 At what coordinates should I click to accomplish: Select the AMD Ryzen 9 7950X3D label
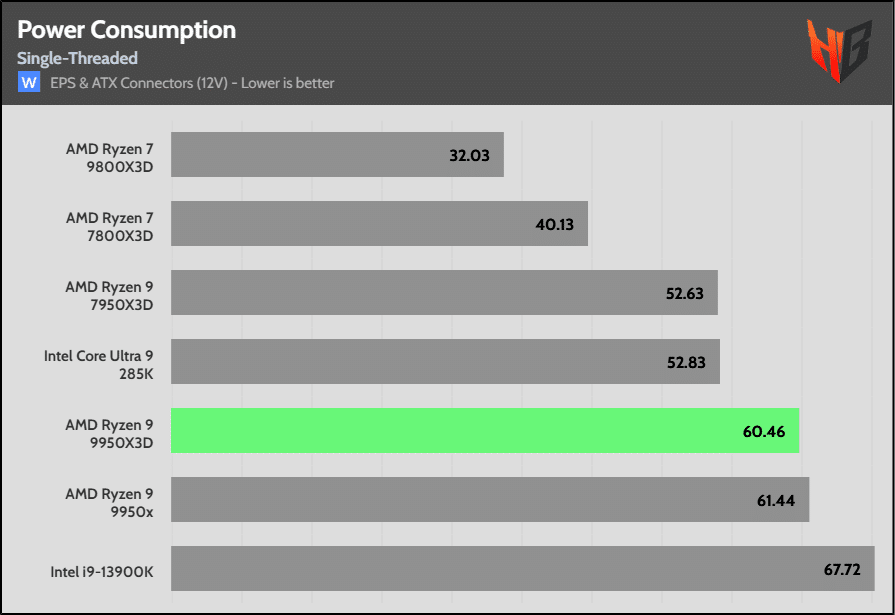pos(110,294)
